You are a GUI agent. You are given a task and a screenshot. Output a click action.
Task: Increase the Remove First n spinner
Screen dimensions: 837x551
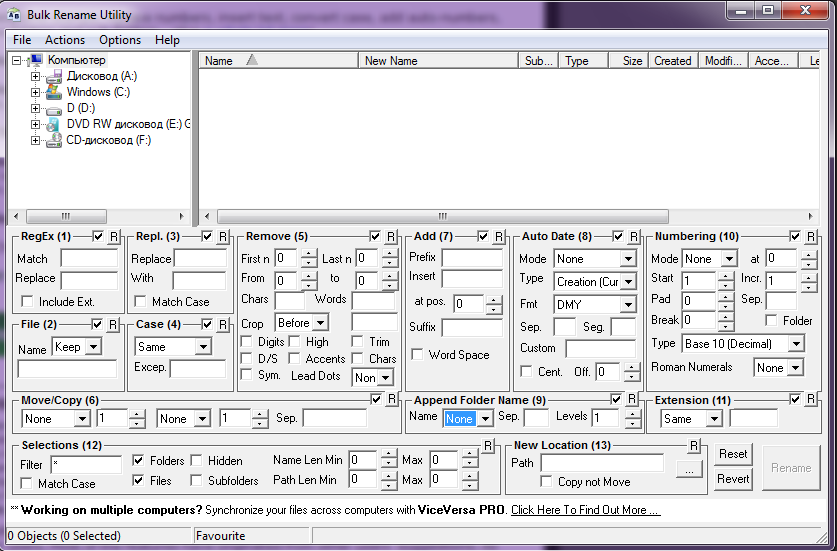309,254
